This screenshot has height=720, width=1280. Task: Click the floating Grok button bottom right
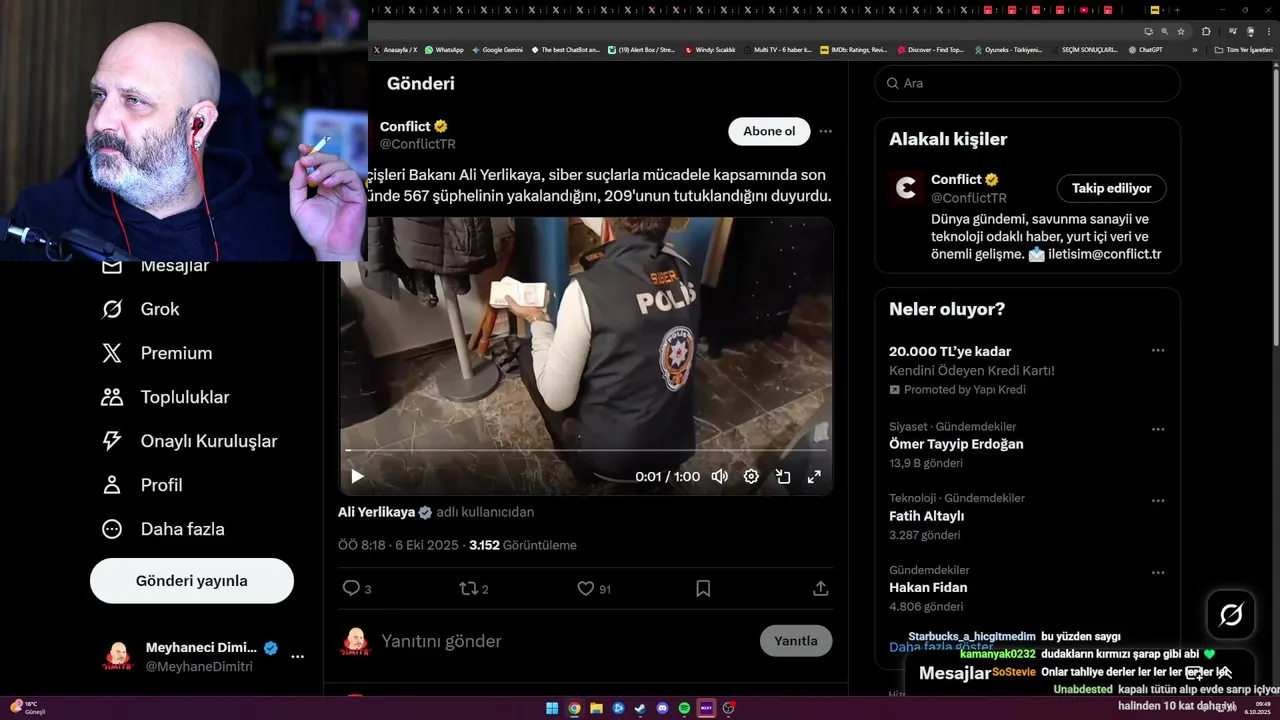coord(1231,615)
